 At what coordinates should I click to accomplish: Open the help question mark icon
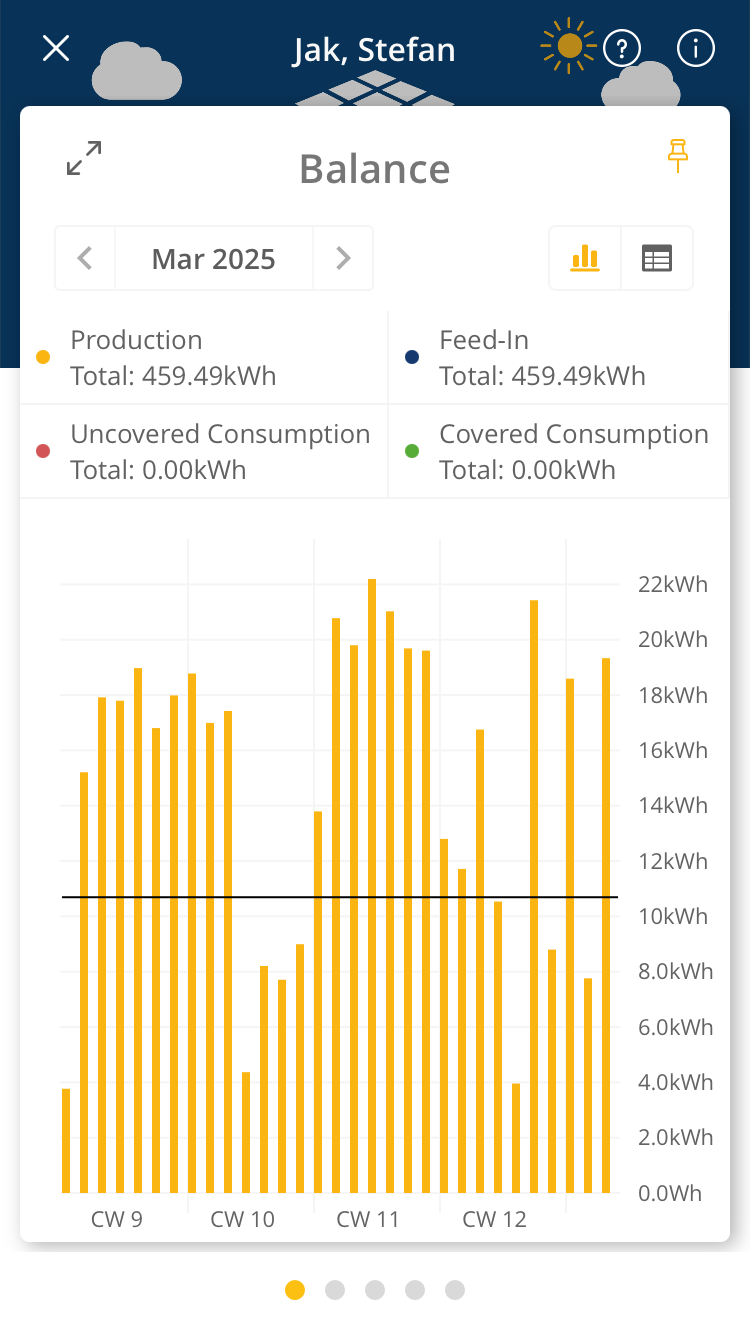[x=622, y=48]
